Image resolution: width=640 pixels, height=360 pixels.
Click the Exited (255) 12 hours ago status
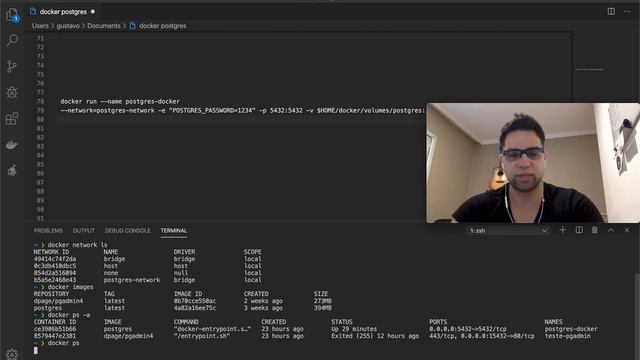375,336
